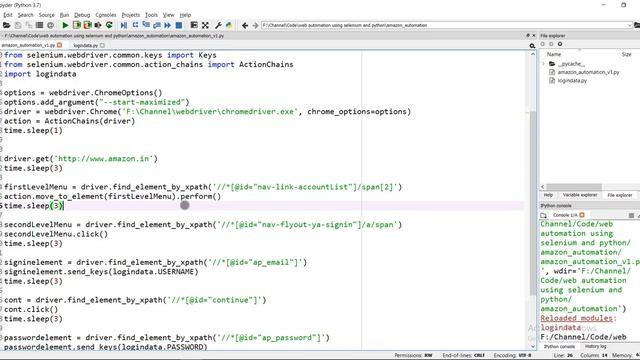Open the Search menu
Image resolution: width=640 pixels, height=360 pixels.
[x=25, y=15]
